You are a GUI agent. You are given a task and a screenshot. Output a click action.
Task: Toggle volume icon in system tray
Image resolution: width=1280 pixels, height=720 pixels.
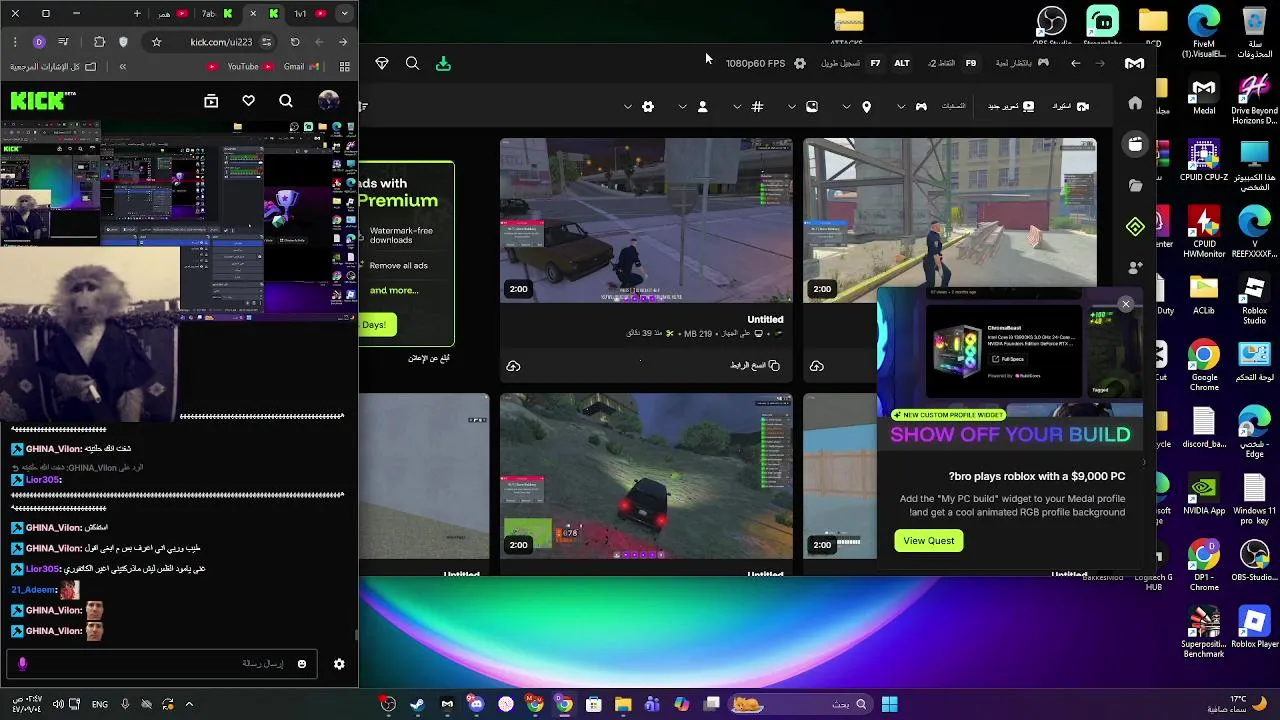(57, 704)
